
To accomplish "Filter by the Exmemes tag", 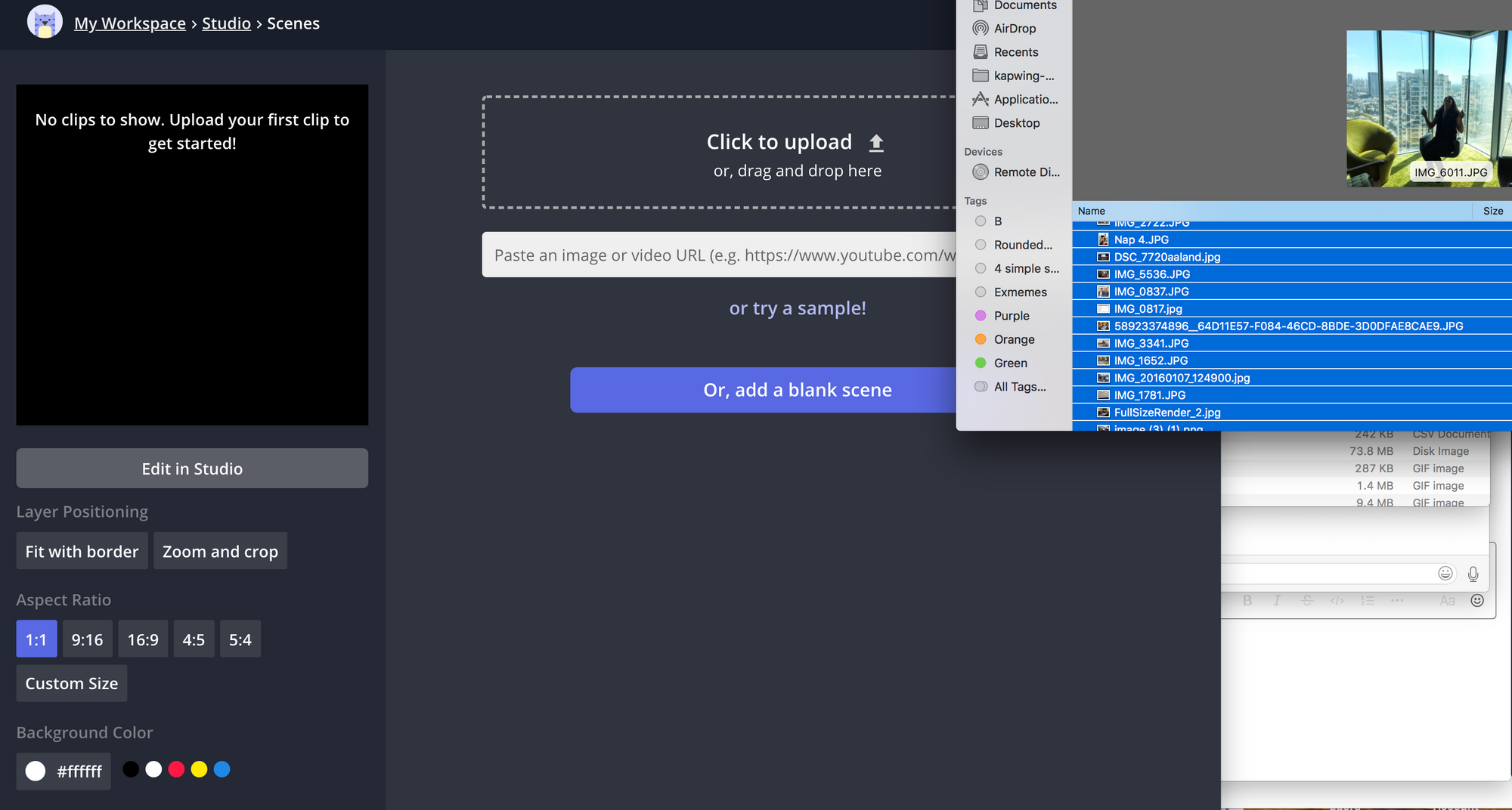I will click(1011, 292).
